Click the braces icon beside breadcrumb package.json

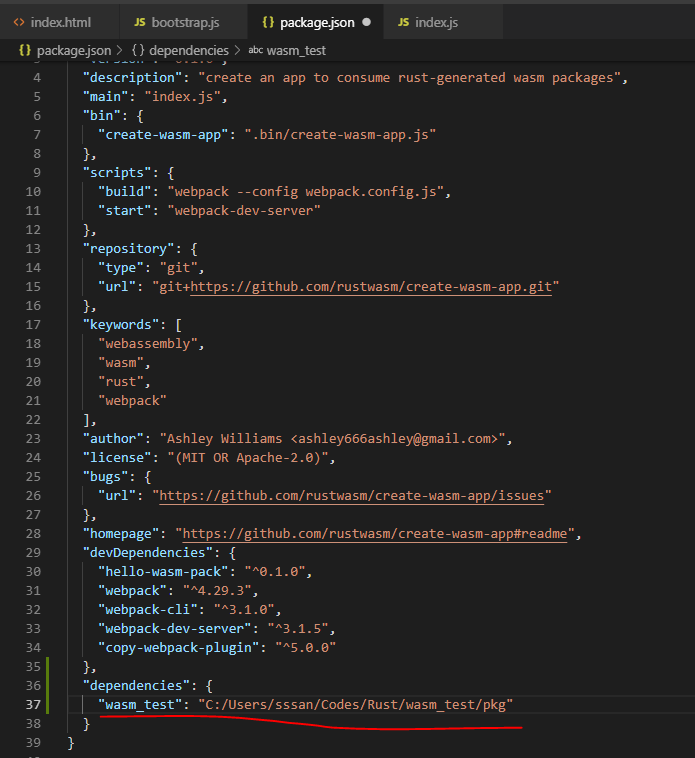[x=24, y=49]
